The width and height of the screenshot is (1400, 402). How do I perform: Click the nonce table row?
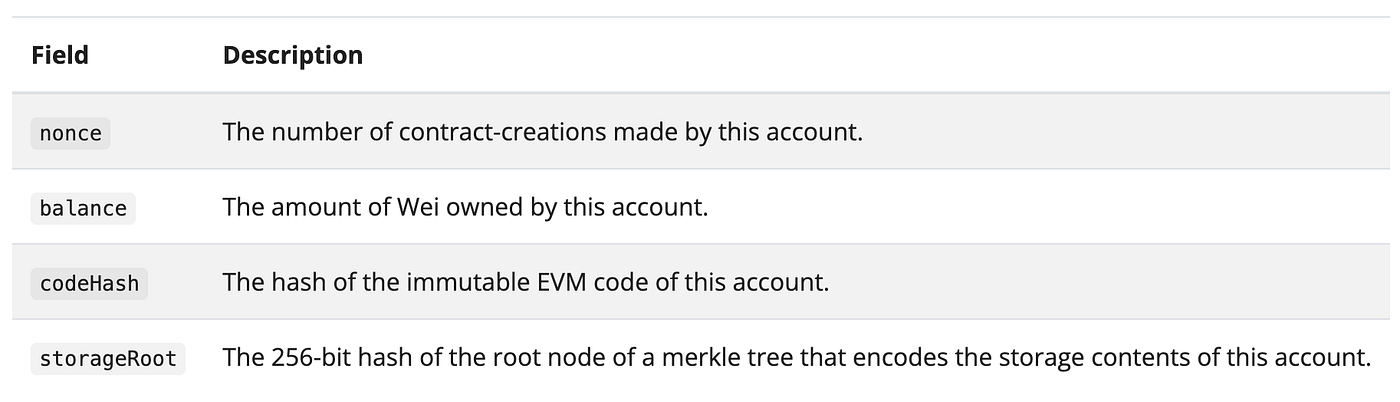1100,132
